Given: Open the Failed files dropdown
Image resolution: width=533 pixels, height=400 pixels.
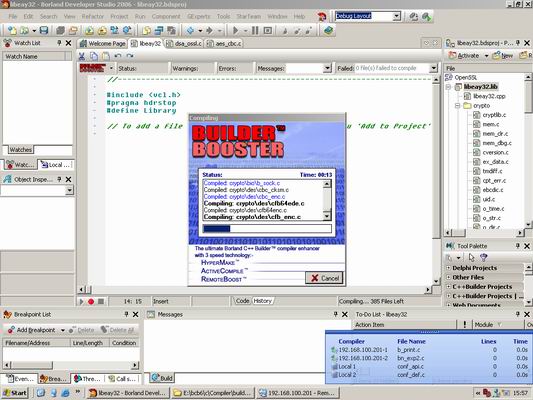Looking at the screenshot, I should (433, 68).
